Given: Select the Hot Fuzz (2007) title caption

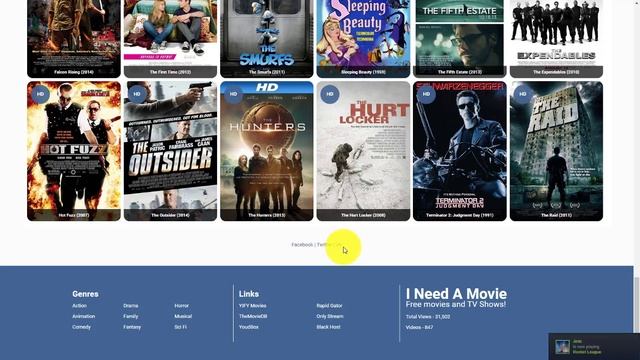Looking at the screenshot, I should click(x=74, y=215).
